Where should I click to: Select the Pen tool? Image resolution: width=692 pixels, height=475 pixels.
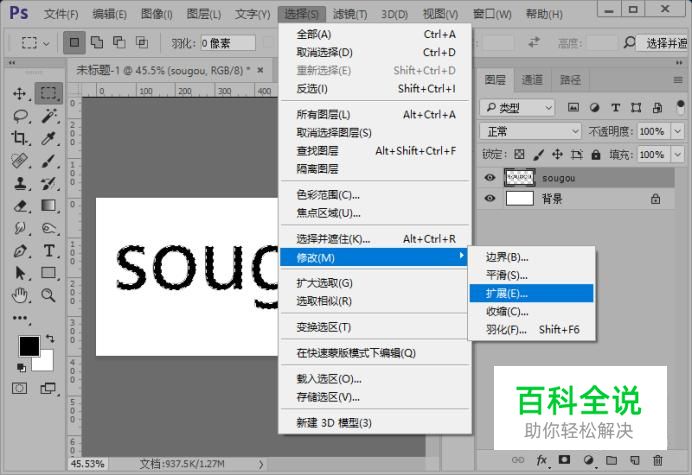19,251
